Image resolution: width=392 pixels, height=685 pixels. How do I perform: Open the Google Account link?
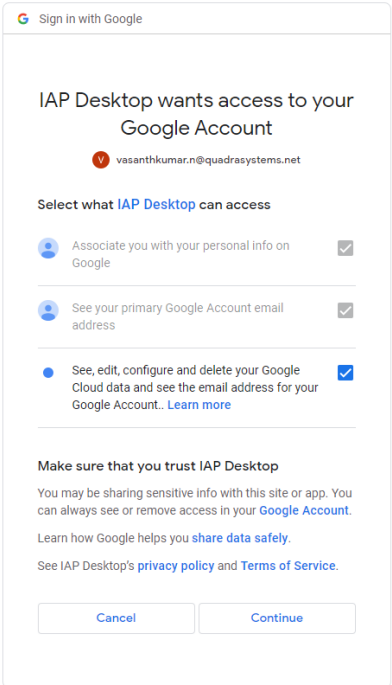[x=304, y=510]
